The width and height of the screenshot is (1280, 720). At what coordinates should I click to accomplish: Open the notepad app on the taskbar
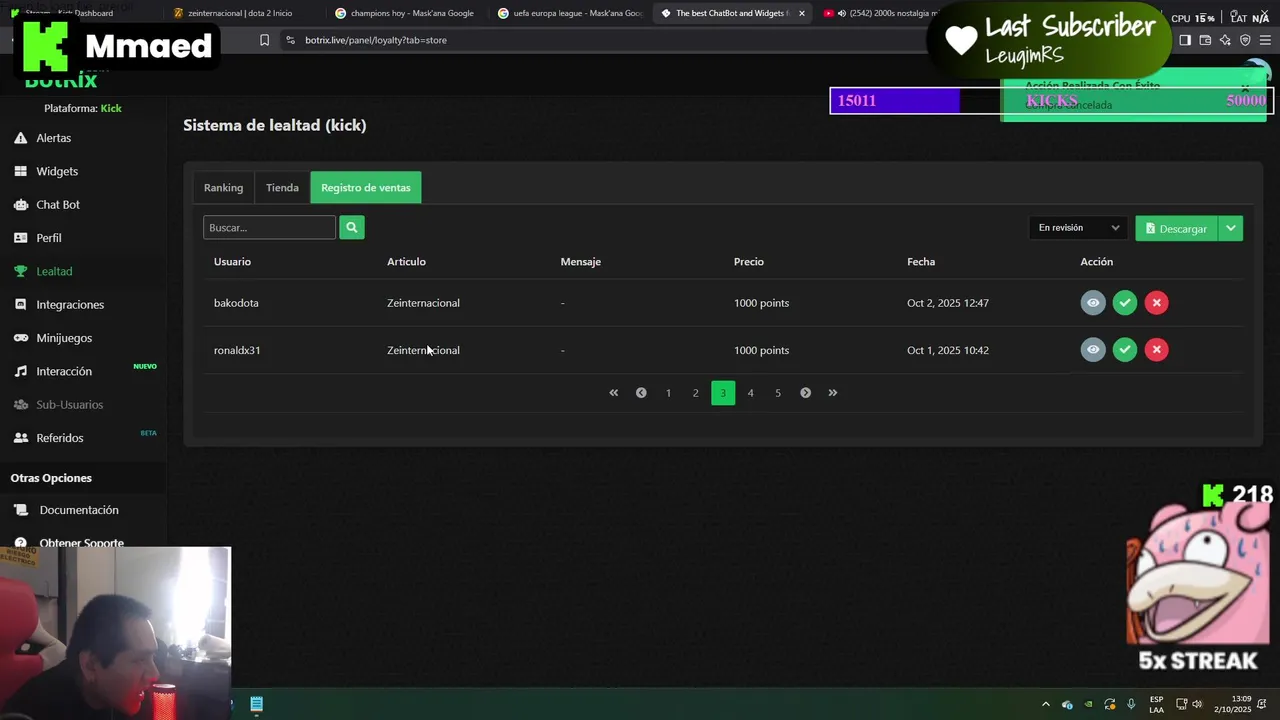pos(256,704)
